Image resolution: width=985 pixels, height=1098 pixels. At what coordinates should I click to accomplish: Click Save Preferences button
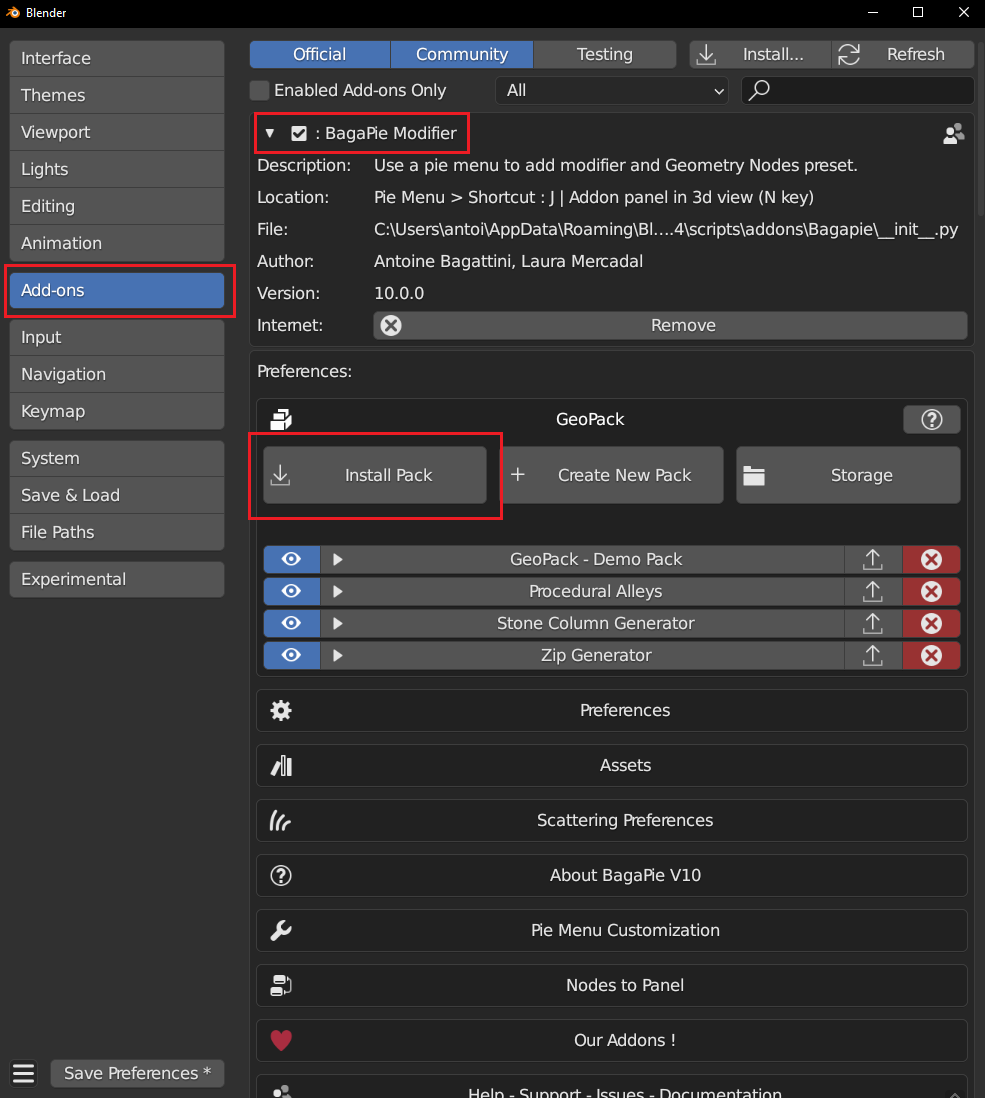(137, 1073)
